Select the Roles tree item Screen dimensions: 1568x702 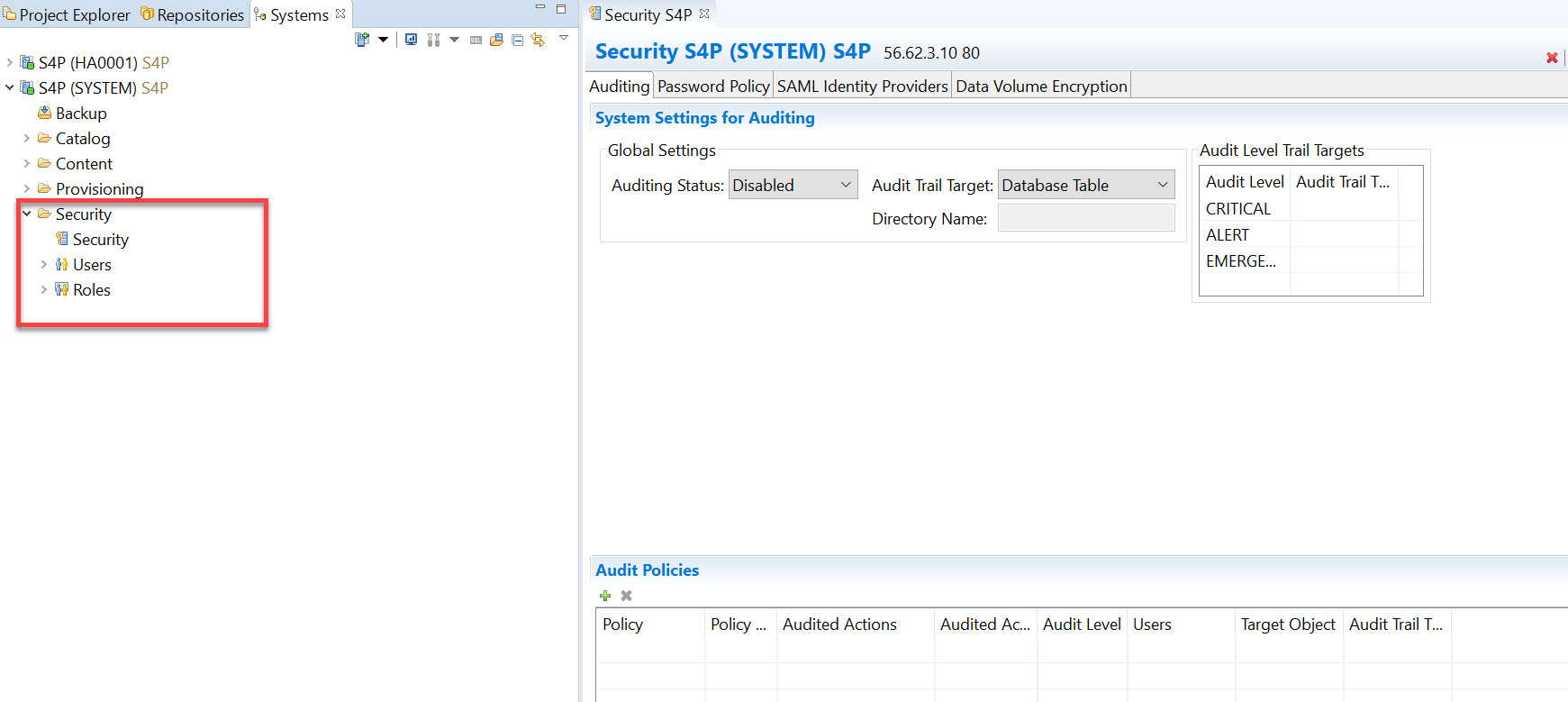coord(83,289)
